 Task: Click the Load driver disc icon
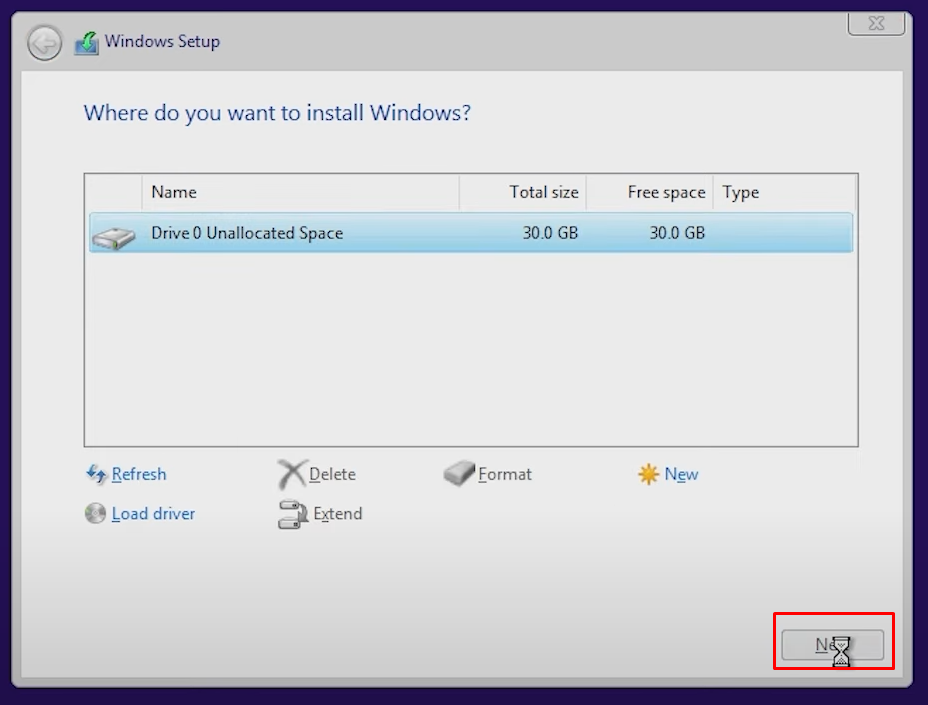95,514
